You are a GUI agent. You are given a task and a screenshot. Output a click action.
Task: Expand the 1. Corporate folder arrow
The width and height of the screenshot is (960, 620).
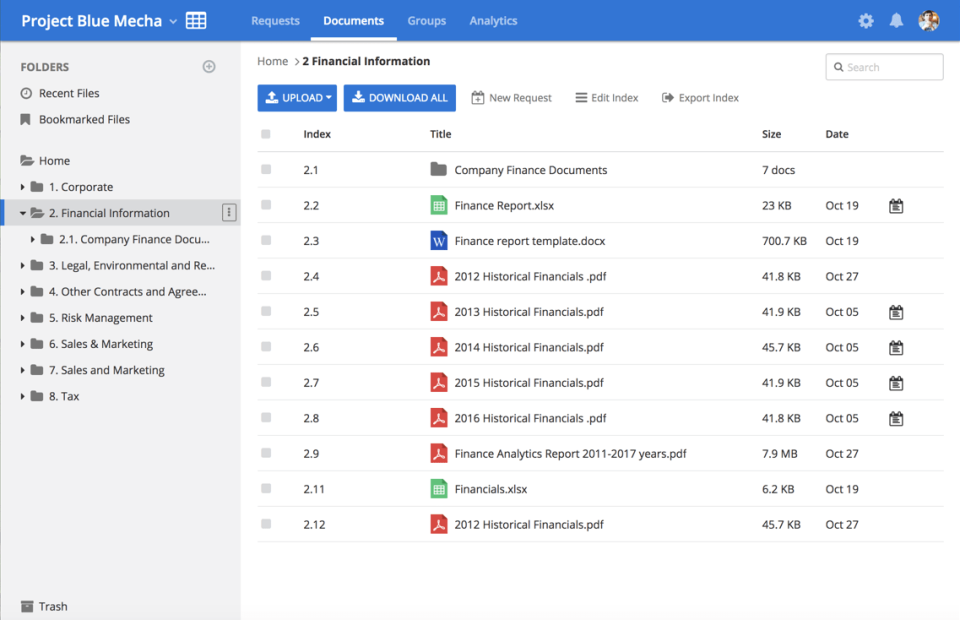pyautogui.click(x=23, y=187)
